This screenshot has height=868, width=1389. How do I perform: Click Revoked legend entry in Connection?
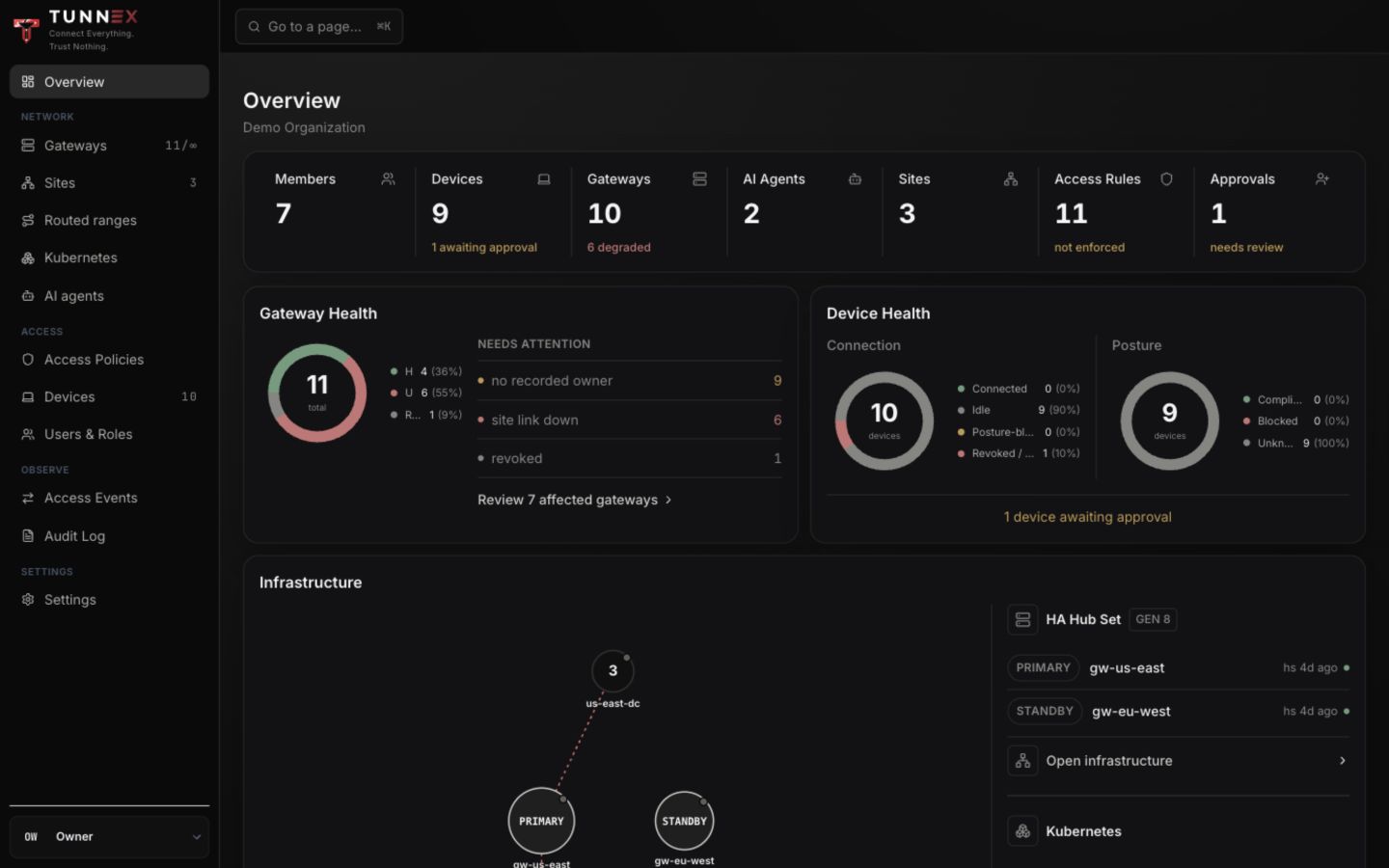[x=1019, y=453]
